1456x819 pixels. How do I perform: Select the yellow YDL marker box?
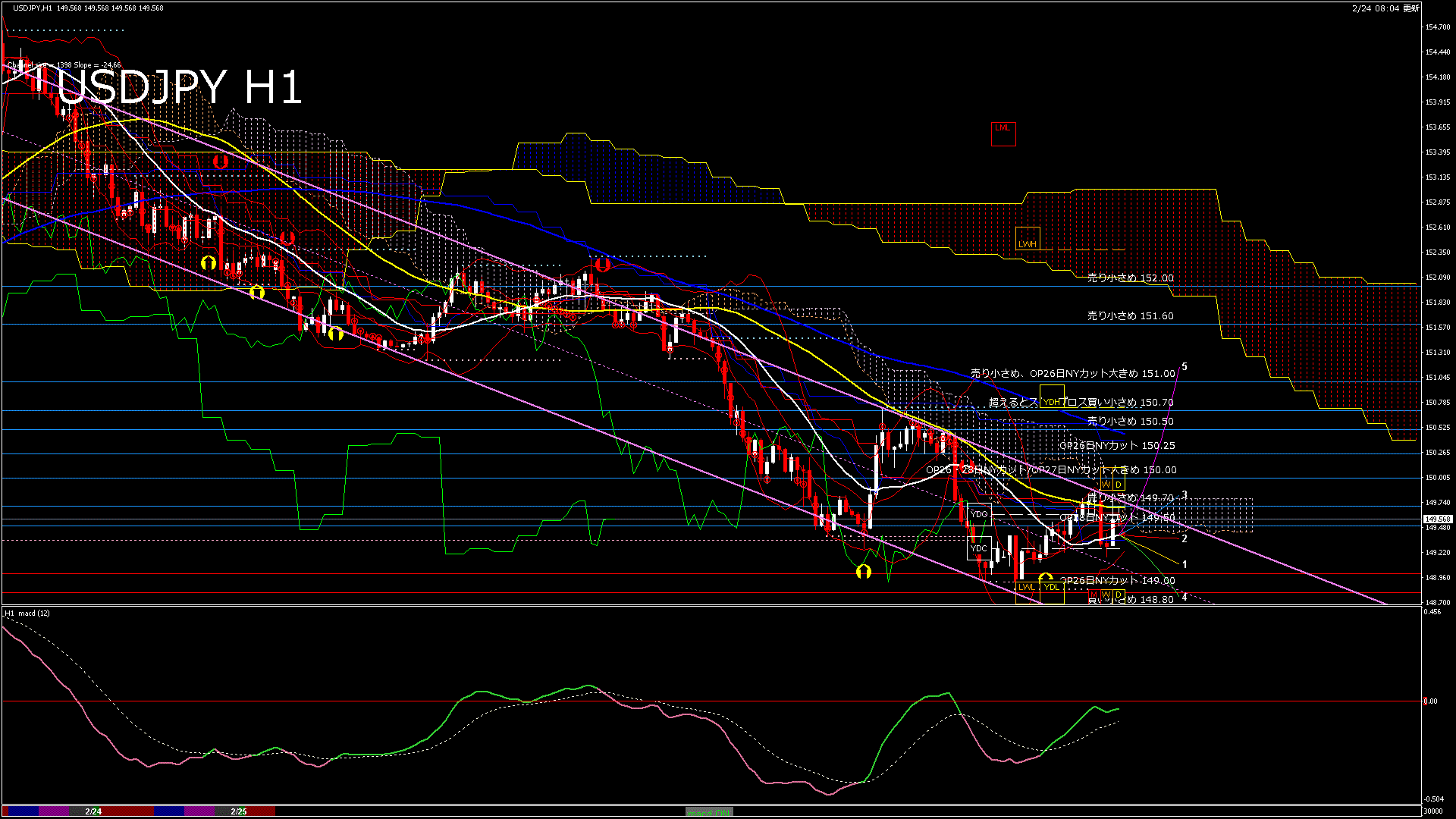click(1052, 592)
